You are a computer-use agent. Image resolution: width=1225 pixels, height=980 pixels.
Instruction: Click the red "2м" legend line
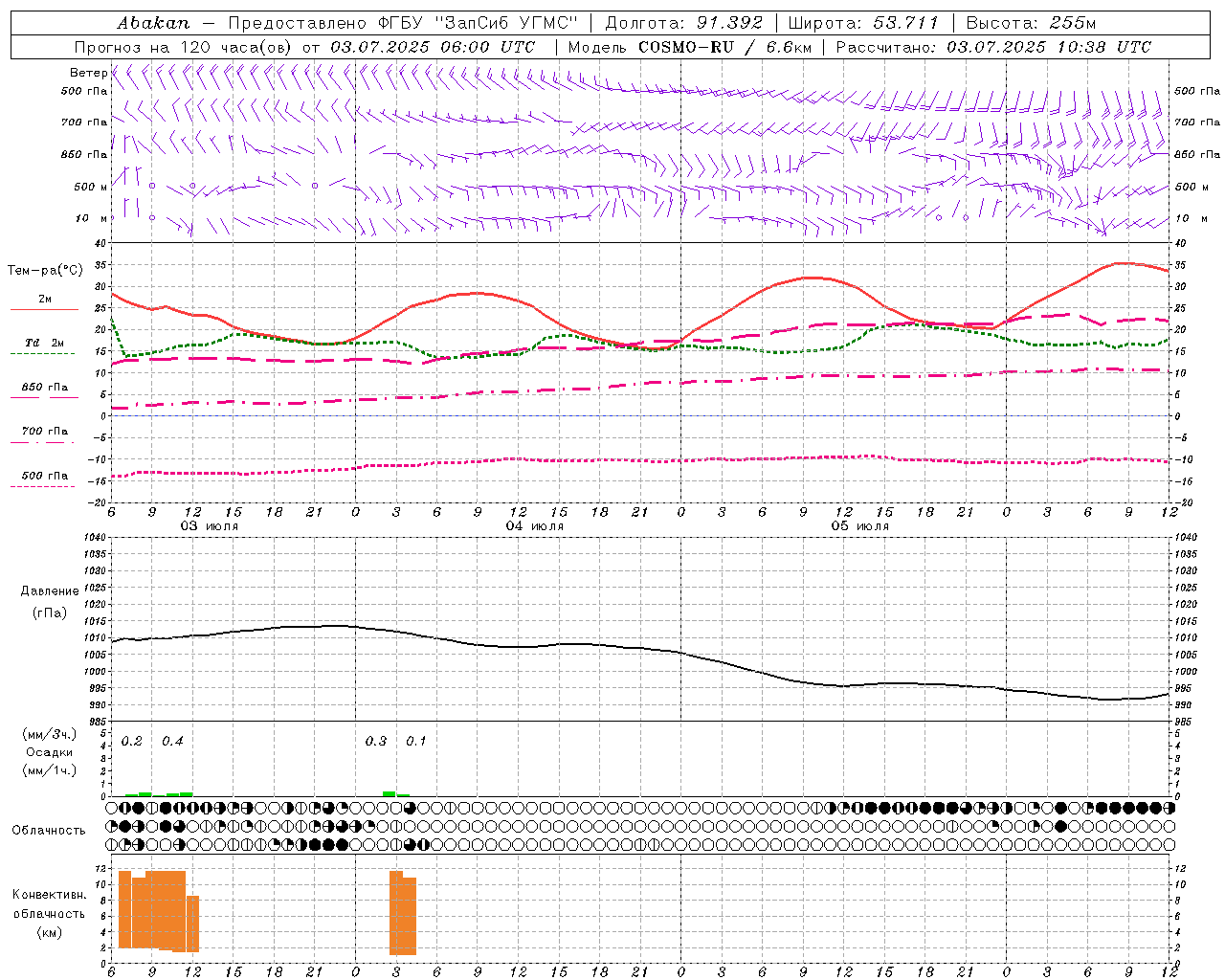[x=44, y=309]
